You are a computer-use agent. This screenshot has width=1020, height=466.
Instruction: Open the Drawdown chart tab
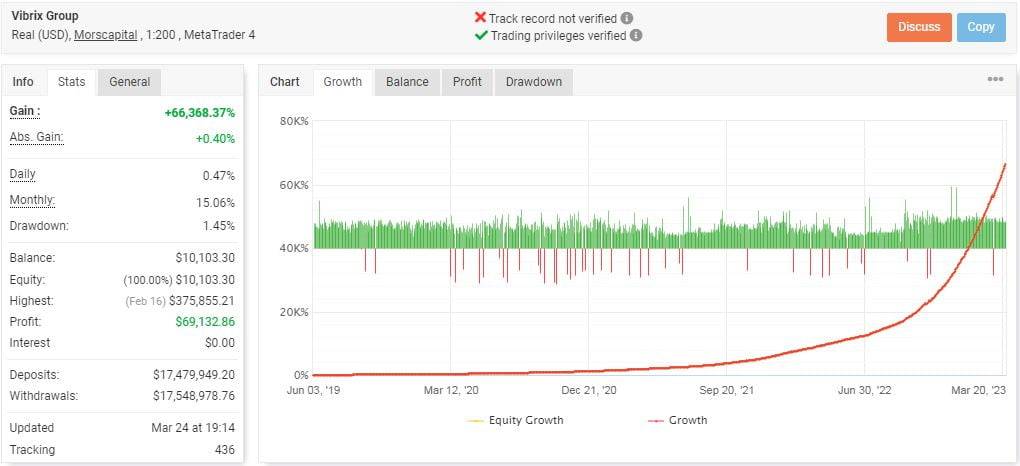coord(534,82)
